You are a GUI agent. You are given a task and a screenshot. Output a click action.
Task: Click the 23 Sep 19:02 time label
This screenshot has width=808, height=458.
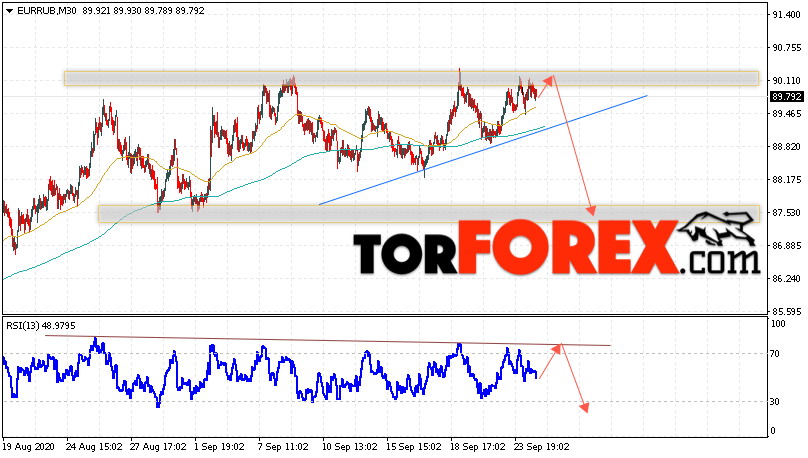[542, 447]
